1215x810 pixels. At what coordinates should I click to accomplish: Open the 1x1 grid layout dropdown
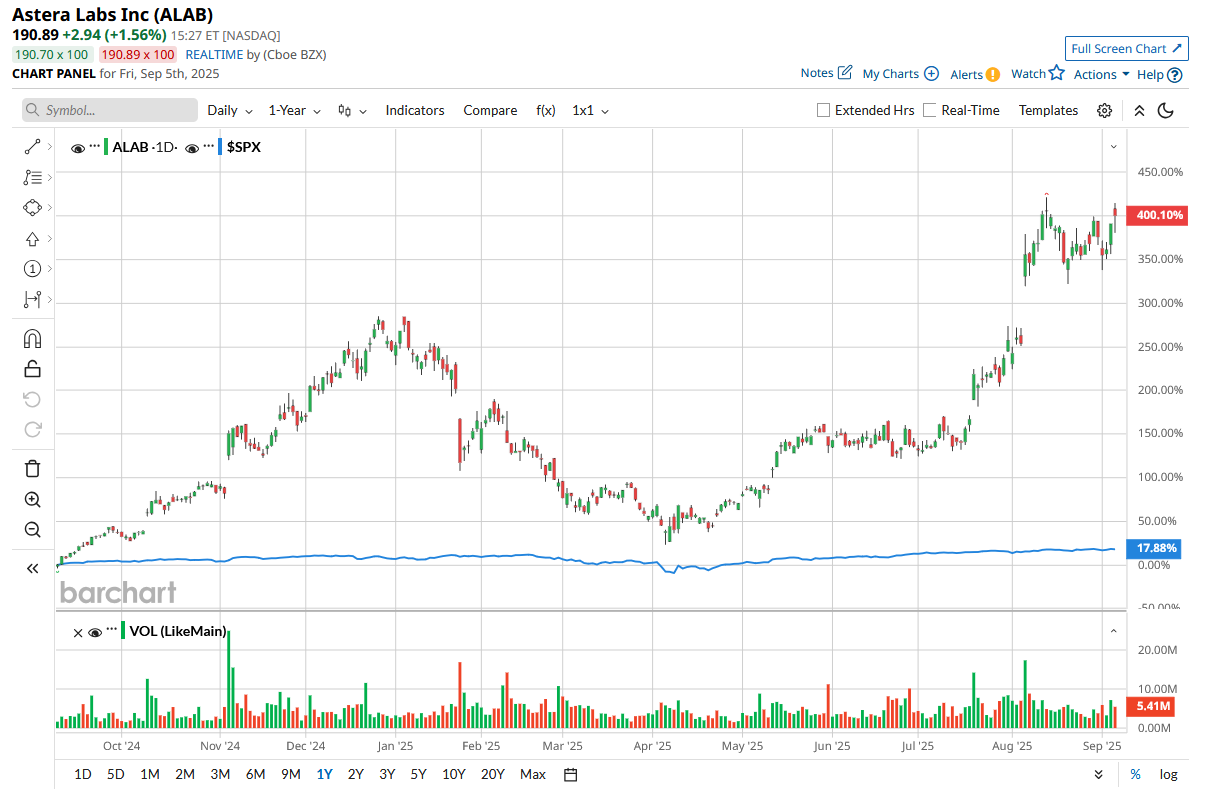pyautogui.click(x=590, y=111)
